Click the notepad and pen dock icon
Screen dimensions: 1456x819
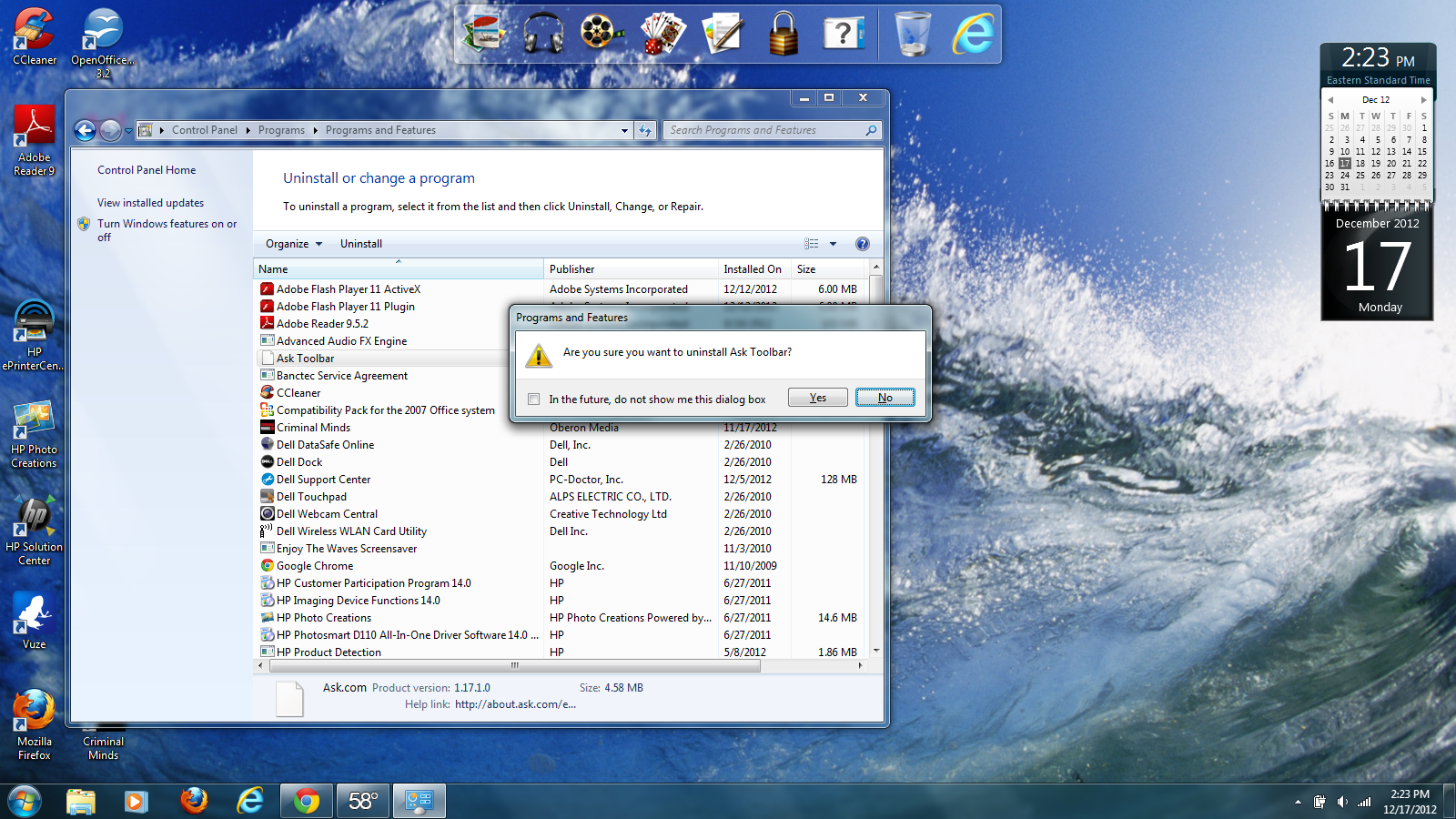coord(723,33)
